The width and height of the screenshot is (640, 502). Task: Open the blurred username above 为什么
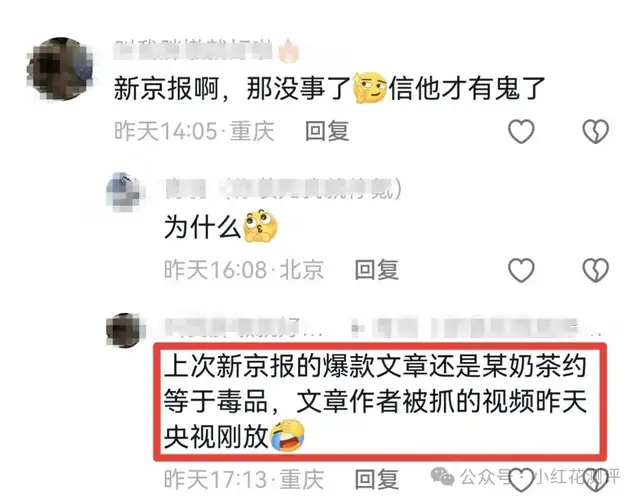coord(283,190)
